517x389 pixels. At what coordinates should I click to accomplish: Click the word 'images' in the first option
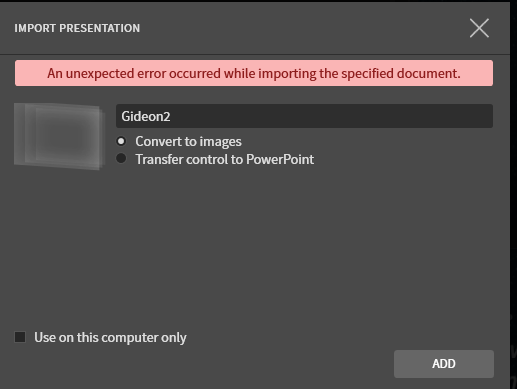tap(221, 142)
